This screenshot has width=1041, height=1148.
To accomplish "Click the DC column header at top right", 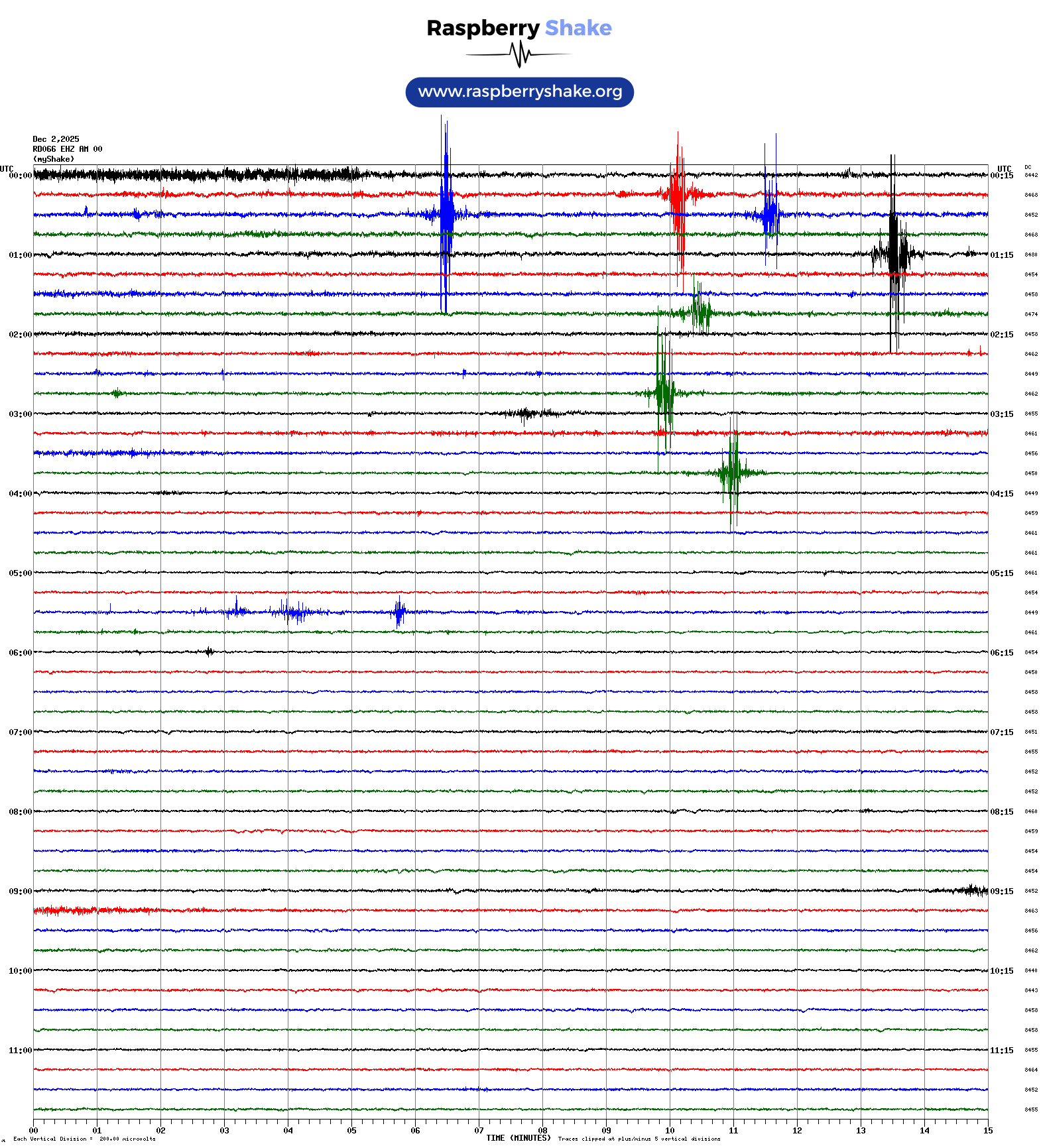I will (1028, 168).
